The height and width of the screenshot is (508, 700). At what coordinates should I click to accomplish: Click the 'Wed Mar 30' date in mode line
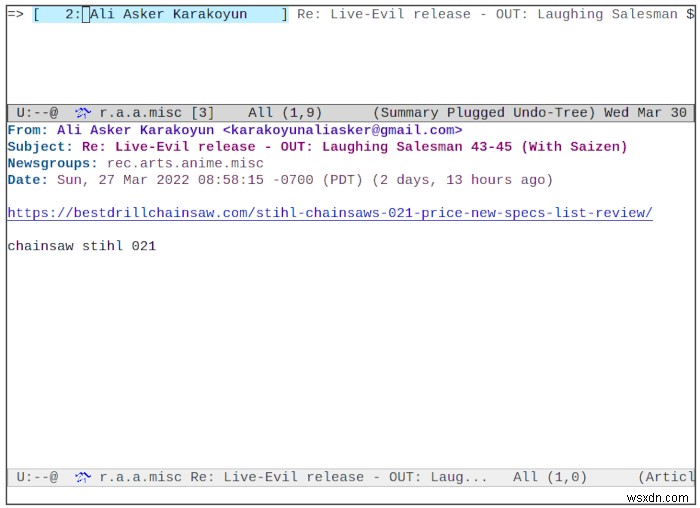click(x=645, y=112)
